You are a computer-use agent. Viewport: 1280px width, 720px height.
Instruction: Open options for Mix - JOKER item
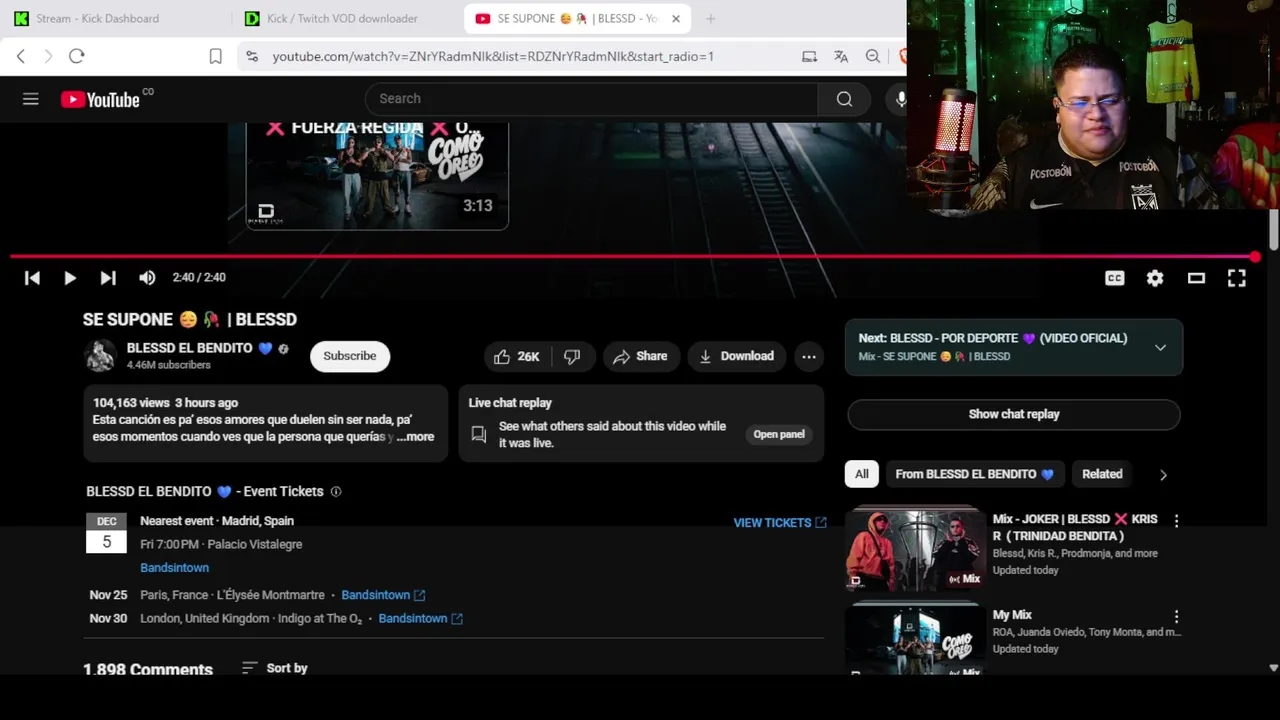coord(1176,521)
